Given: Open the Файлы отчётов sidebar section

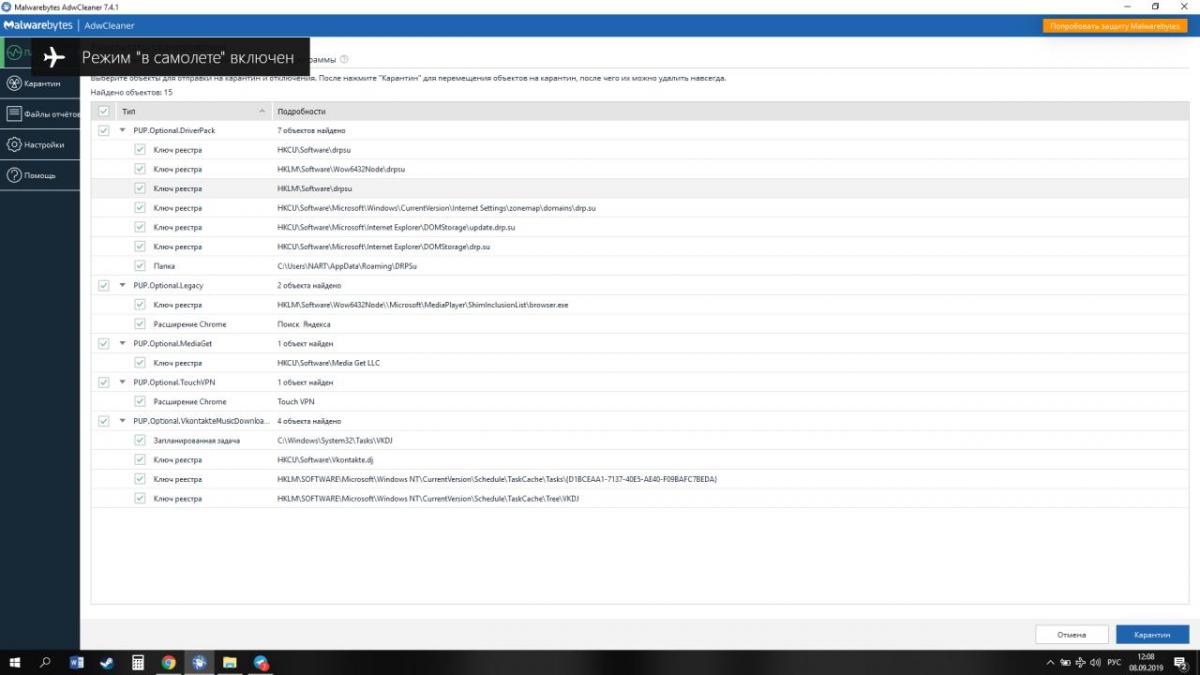Looking at the screenshot, I should click(40, 114).
